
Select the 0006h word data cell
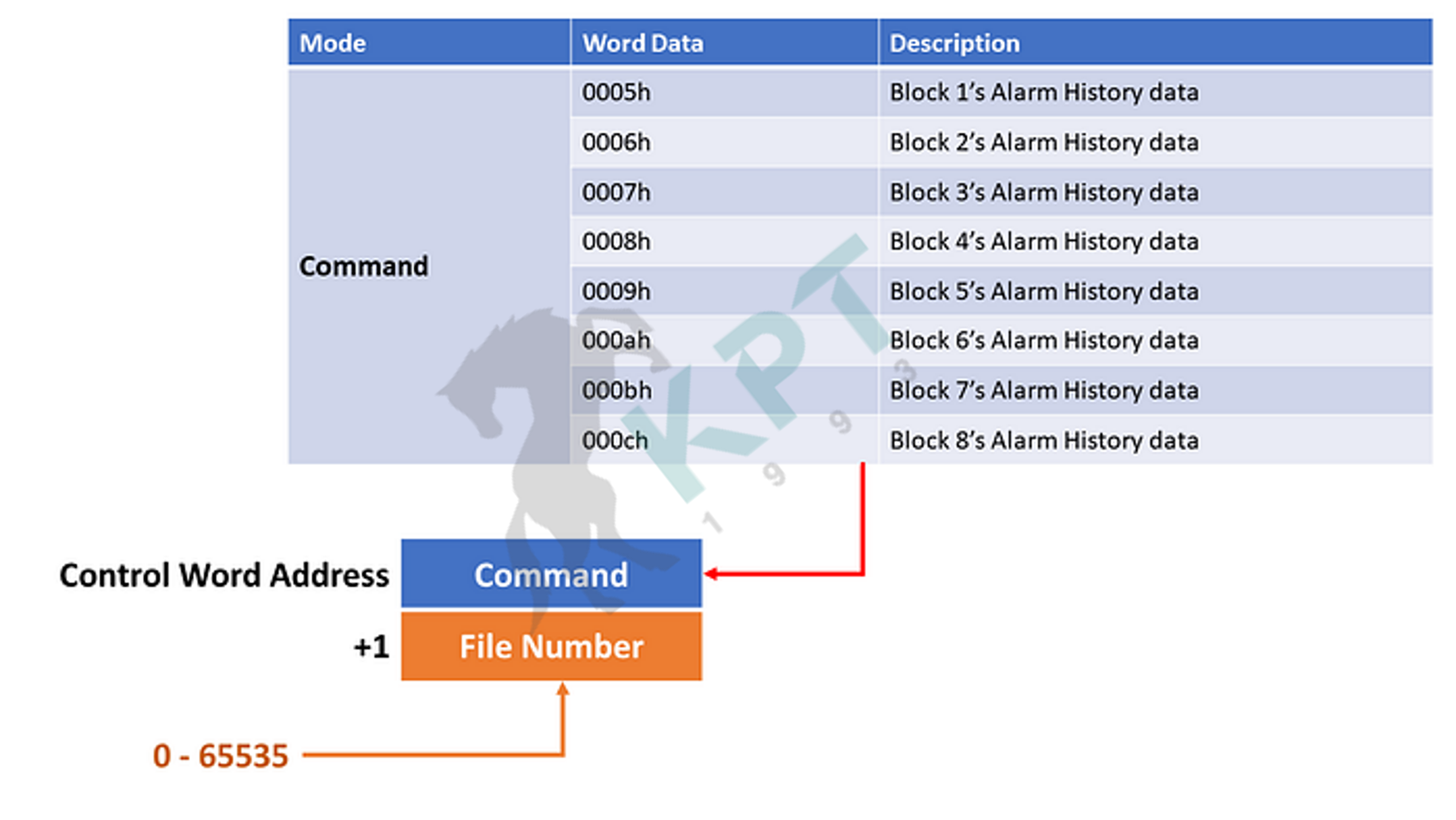(x=724, y=142)
